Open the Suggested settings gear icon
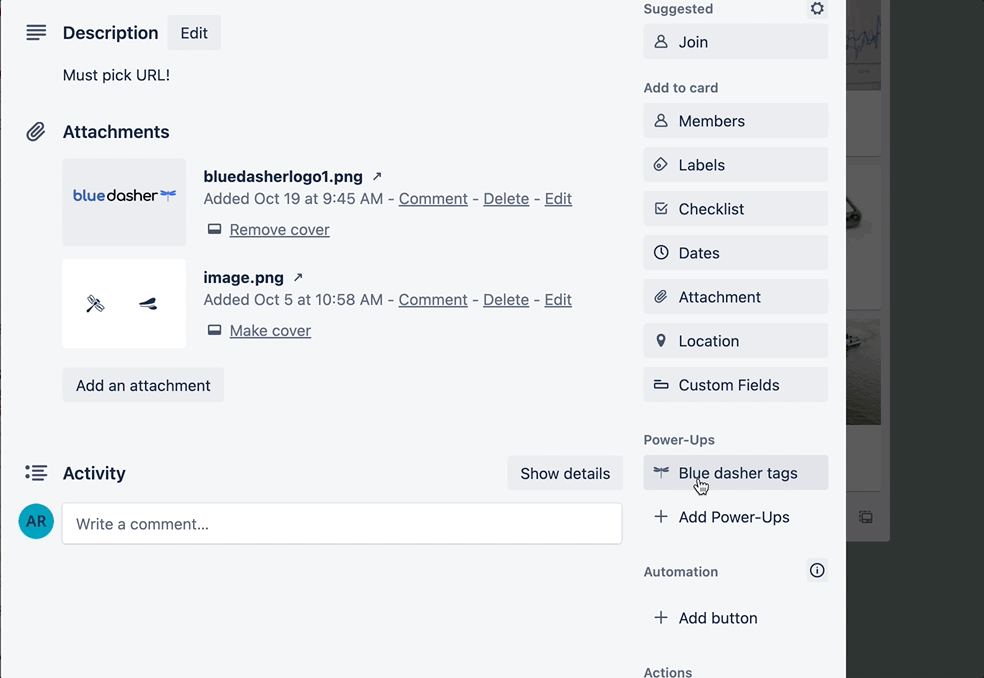 (817, 9)
